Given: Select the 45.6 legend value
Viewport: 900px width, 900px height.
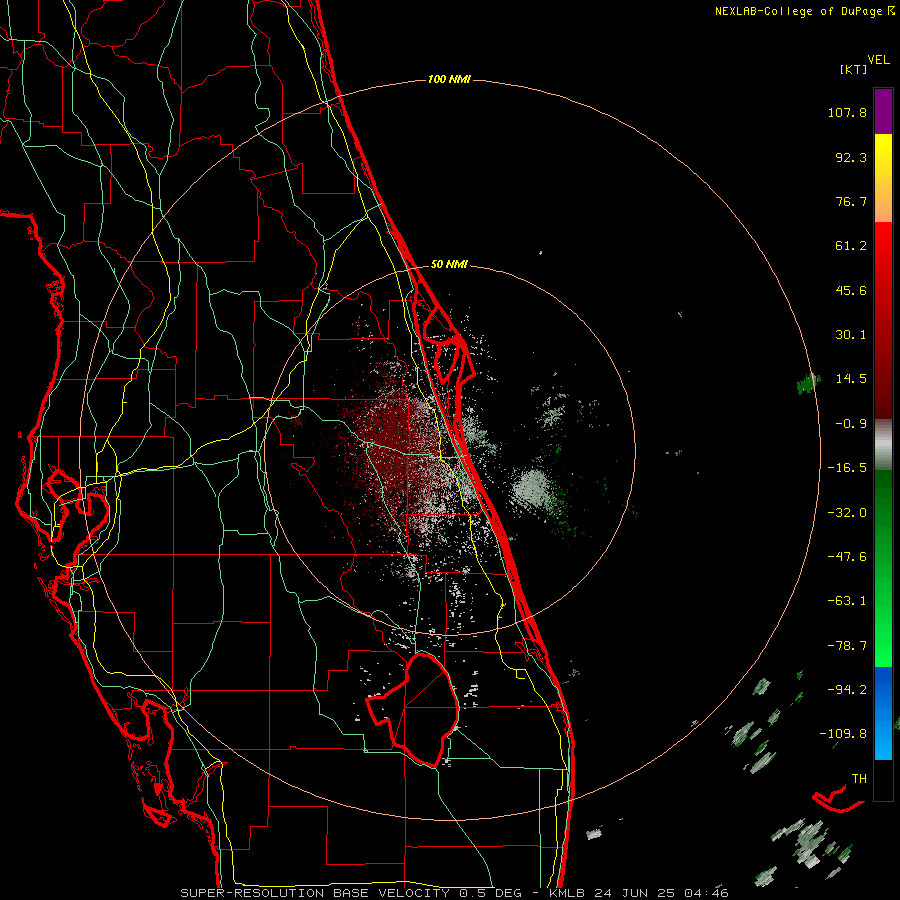Looking at the screenshot, I should click(851, 290).
